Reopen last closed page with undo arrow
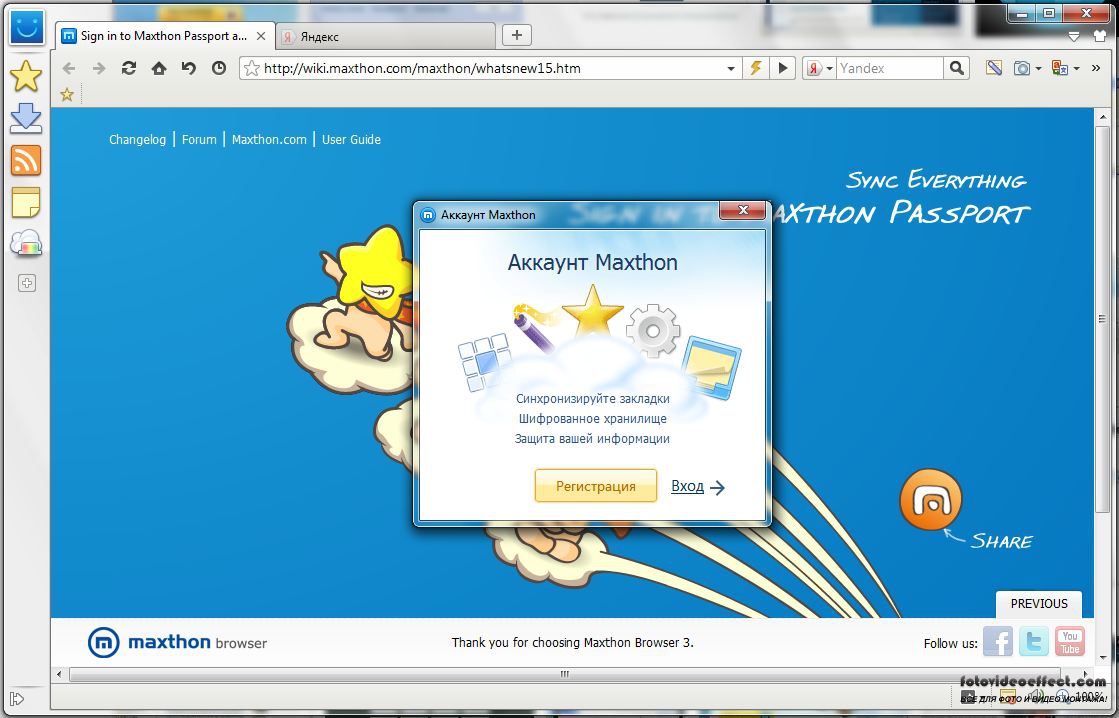Viewport: 1119px width, 718px height. click(188, 69)
